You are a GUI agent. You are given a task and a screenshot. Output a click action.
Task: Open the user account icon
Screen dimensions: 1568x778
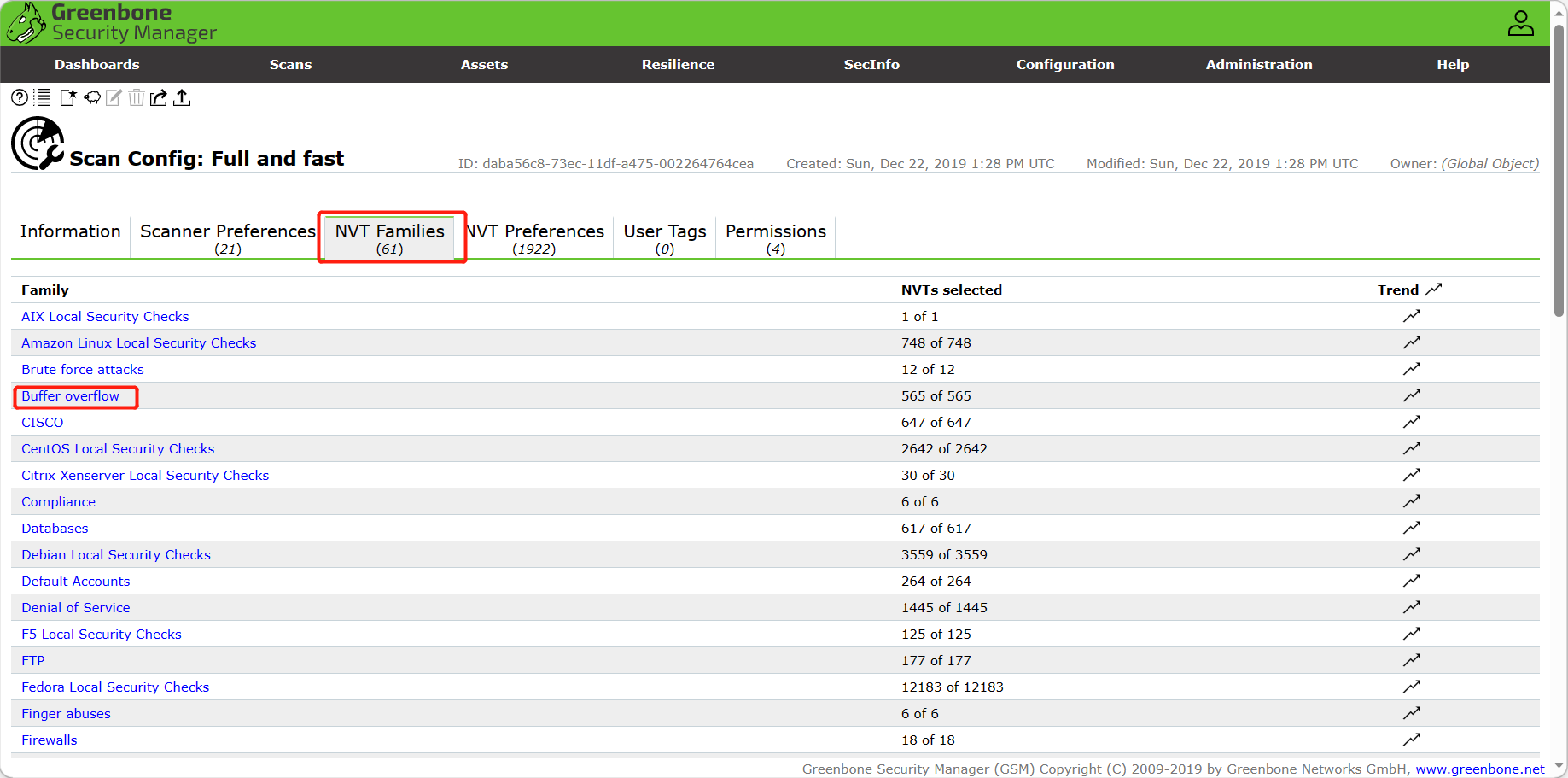pyautogui.click(x=1520, y=23)
